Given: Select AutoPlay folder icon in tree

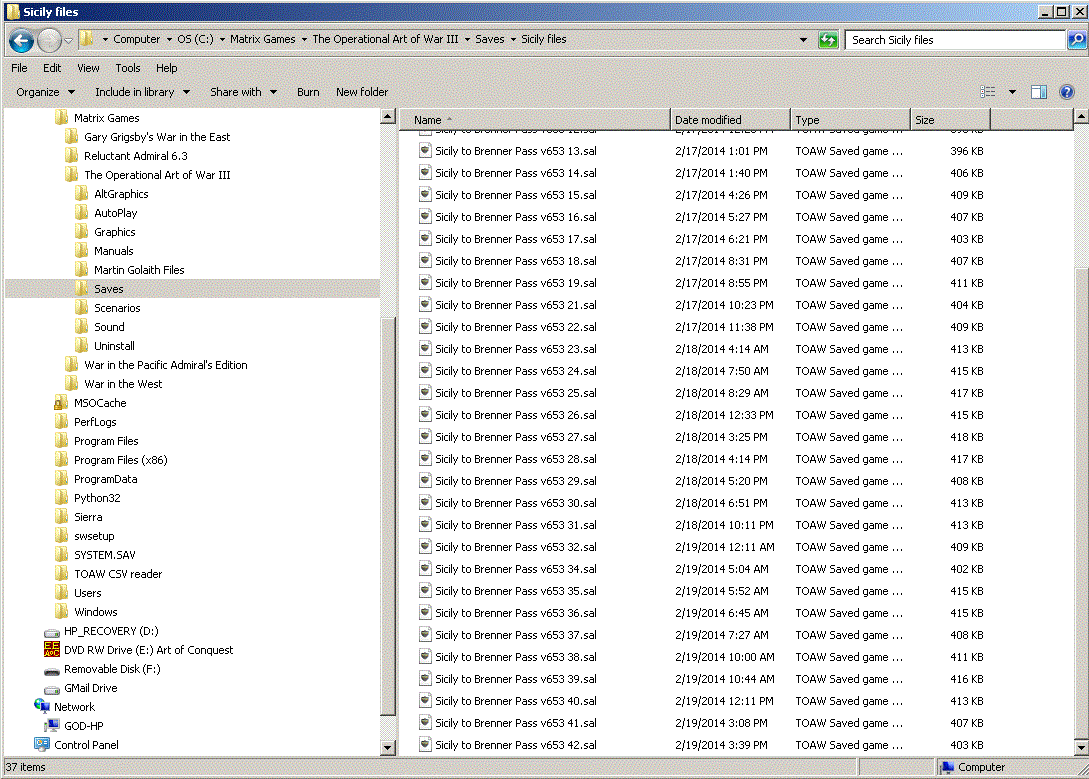Looking at the screenshot, I should [x=82, y=212].
